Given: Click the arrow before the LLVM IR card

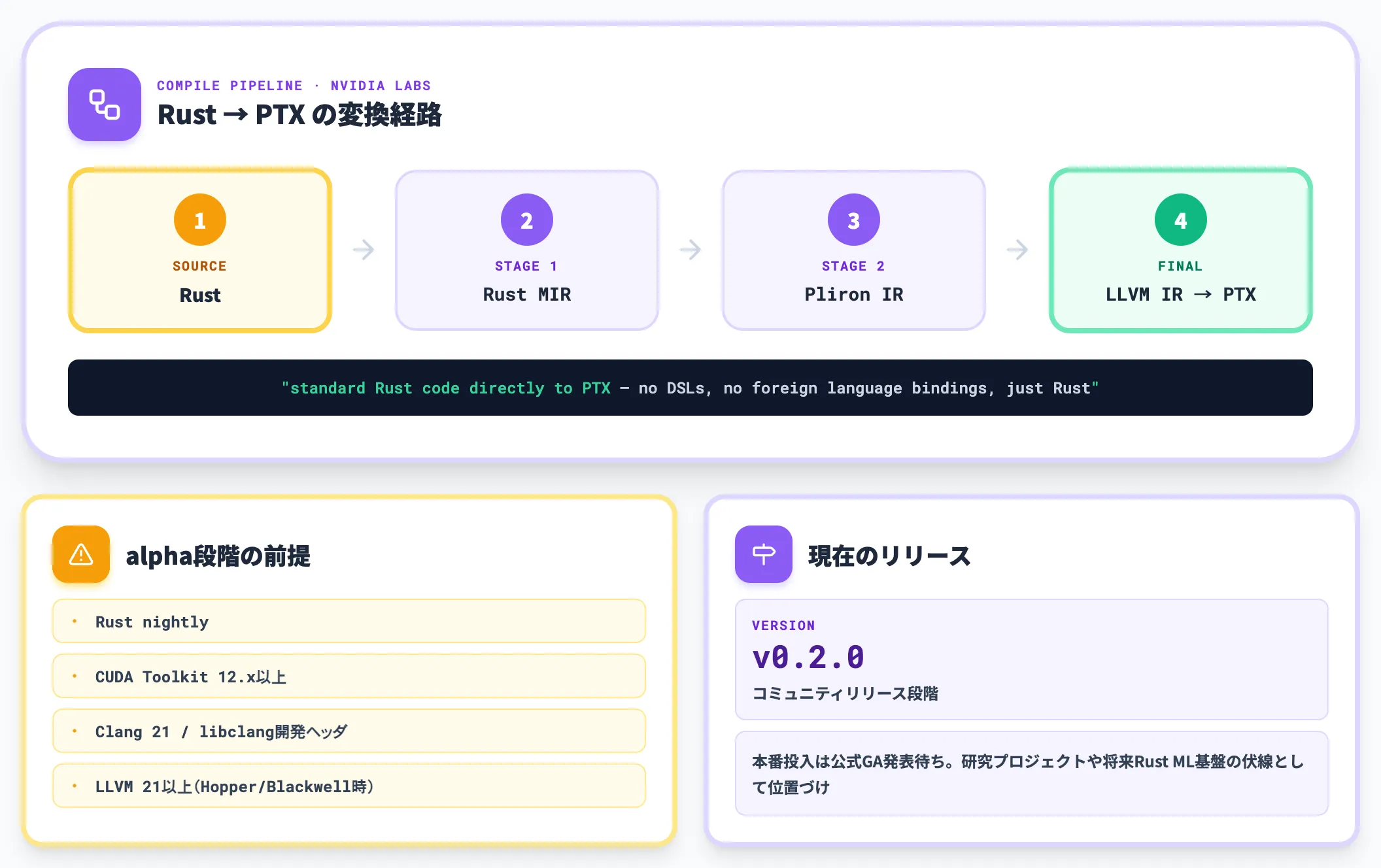Looking at the screenshot, I should (x=1017, y=250).
